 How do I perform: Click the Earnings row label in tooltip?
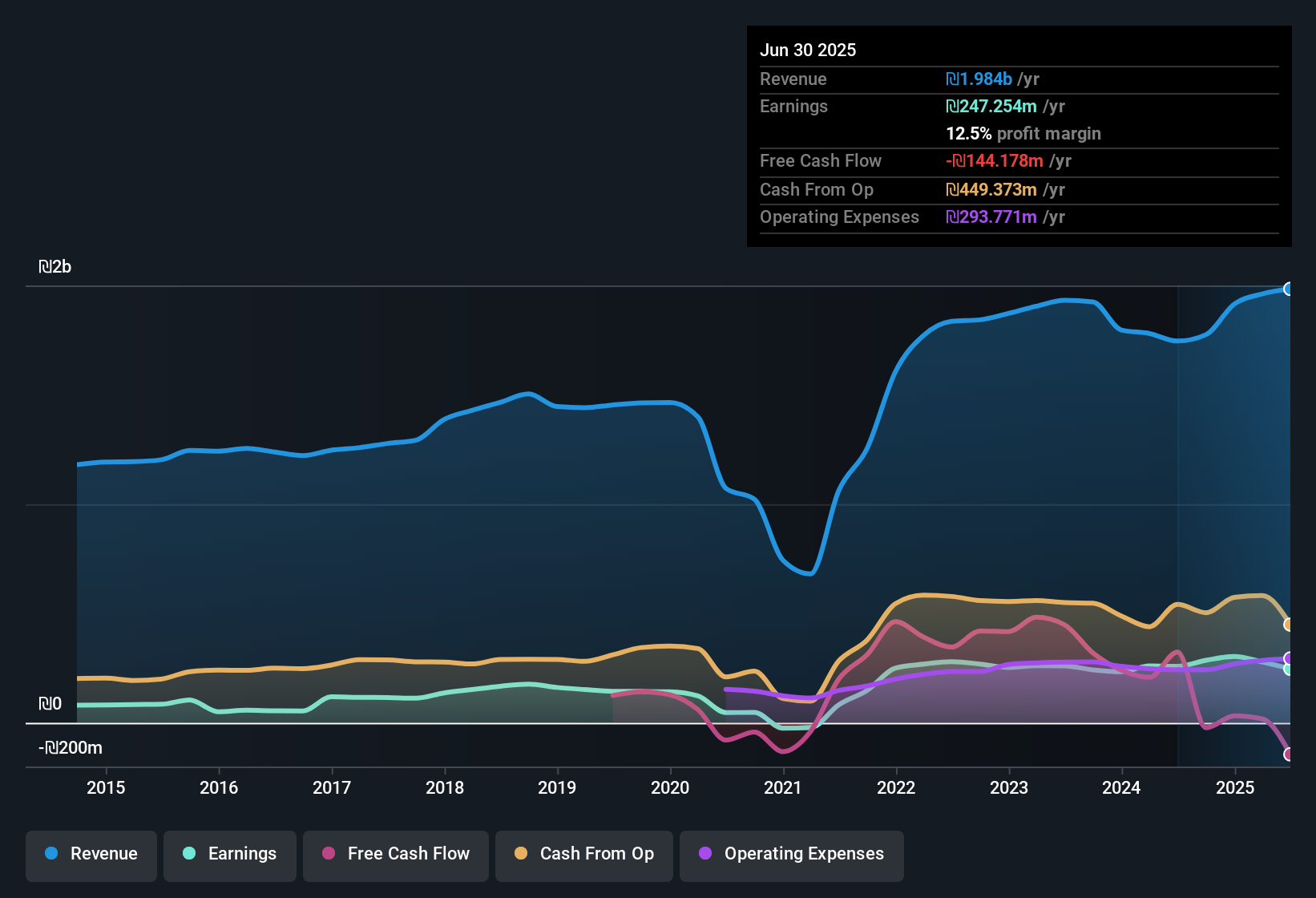tap(793, 106)
